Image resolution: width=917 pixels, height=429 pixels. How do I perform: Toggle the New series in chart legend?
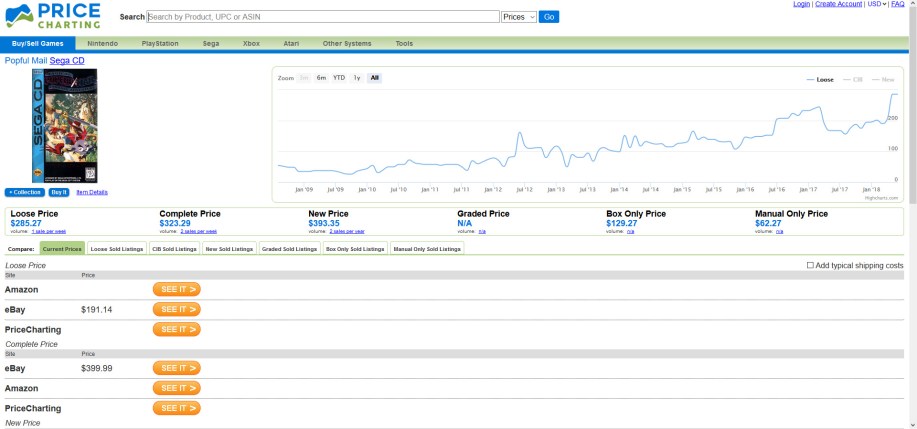click(x=884, y=79)
